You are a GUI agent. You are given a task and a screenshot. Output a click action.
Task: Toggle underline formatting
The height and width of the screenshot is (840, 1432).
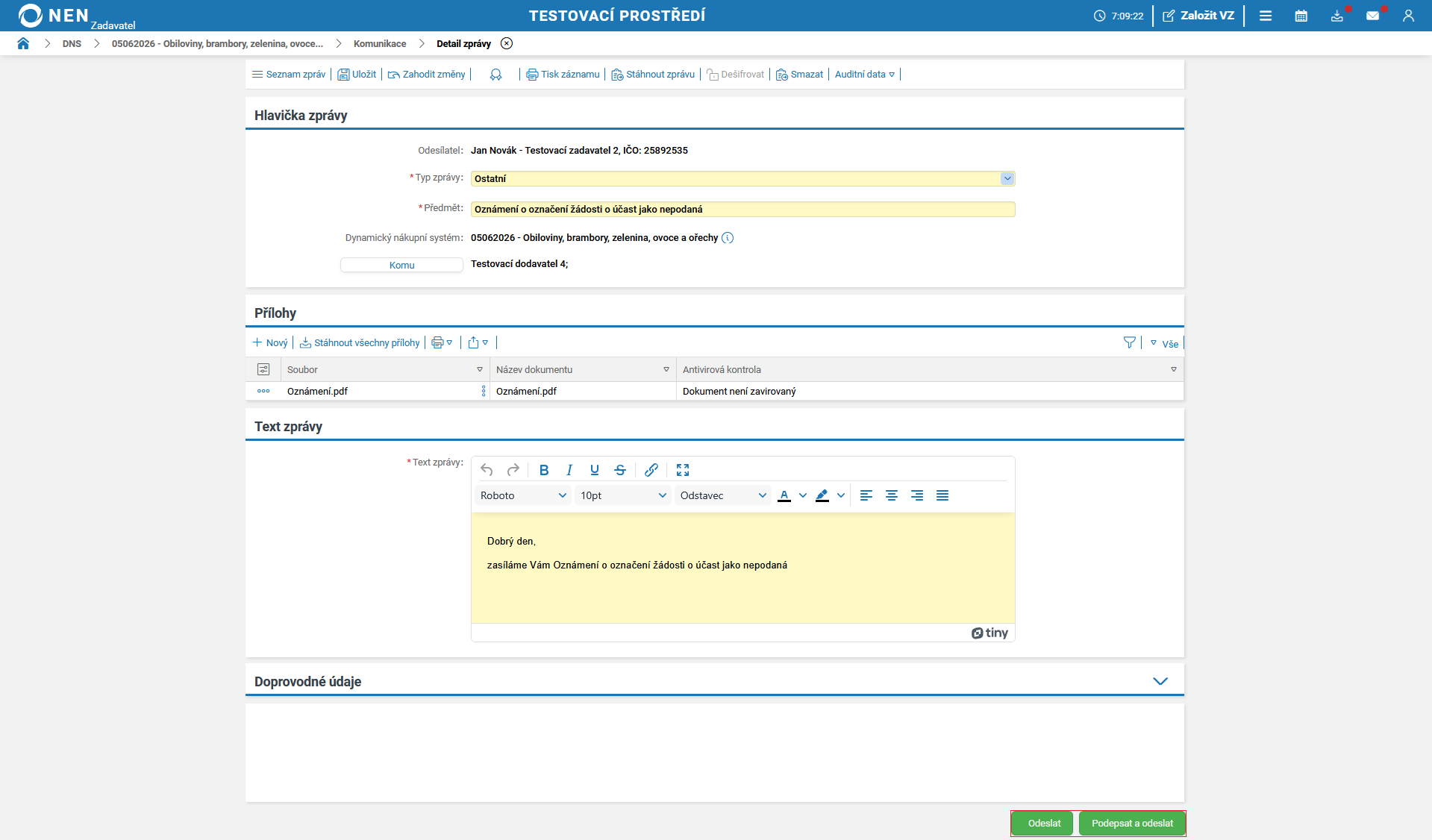(x=595, y=470)
